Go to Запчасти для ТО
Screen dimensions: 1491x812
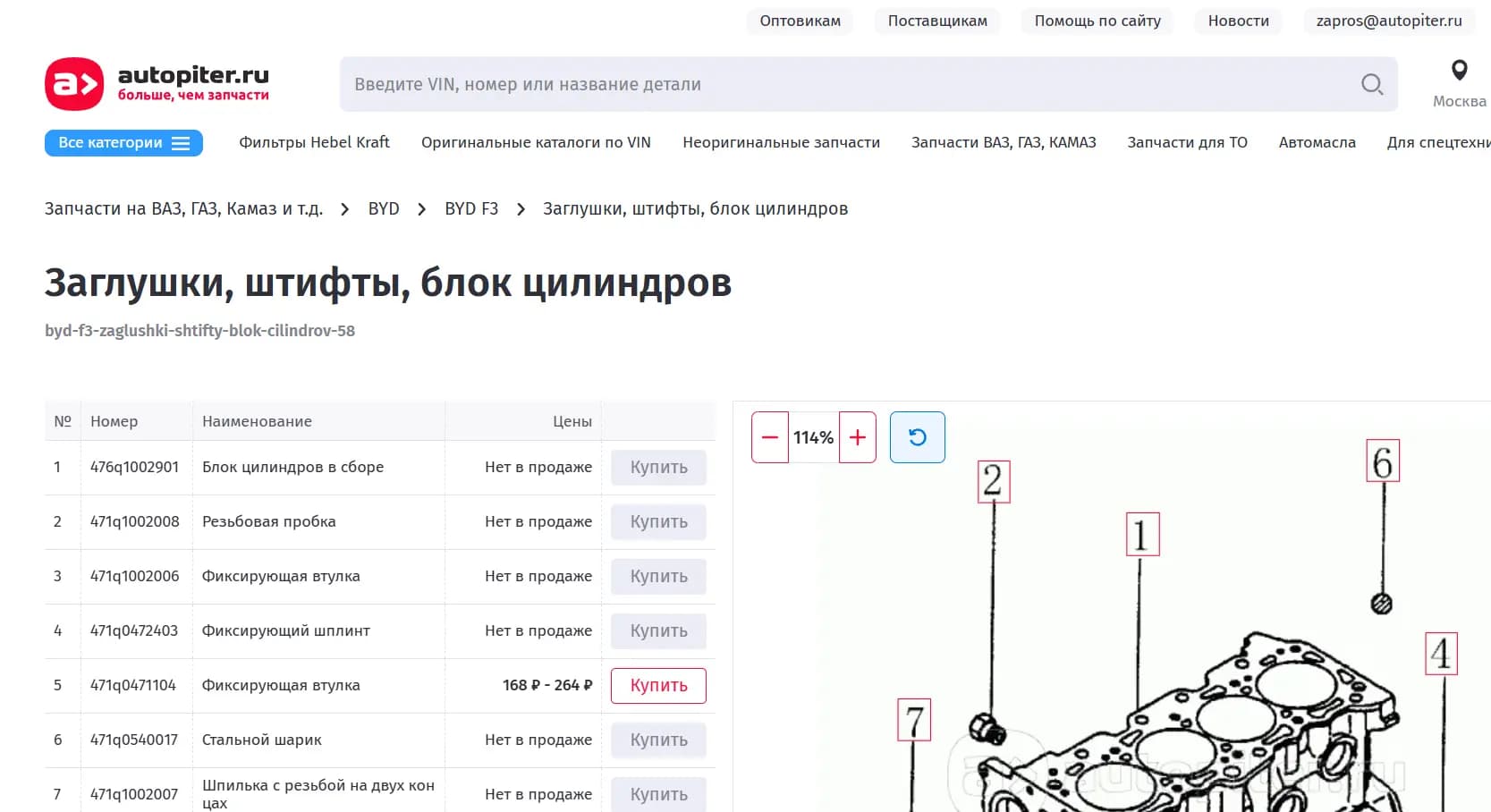click(1187, 142)
